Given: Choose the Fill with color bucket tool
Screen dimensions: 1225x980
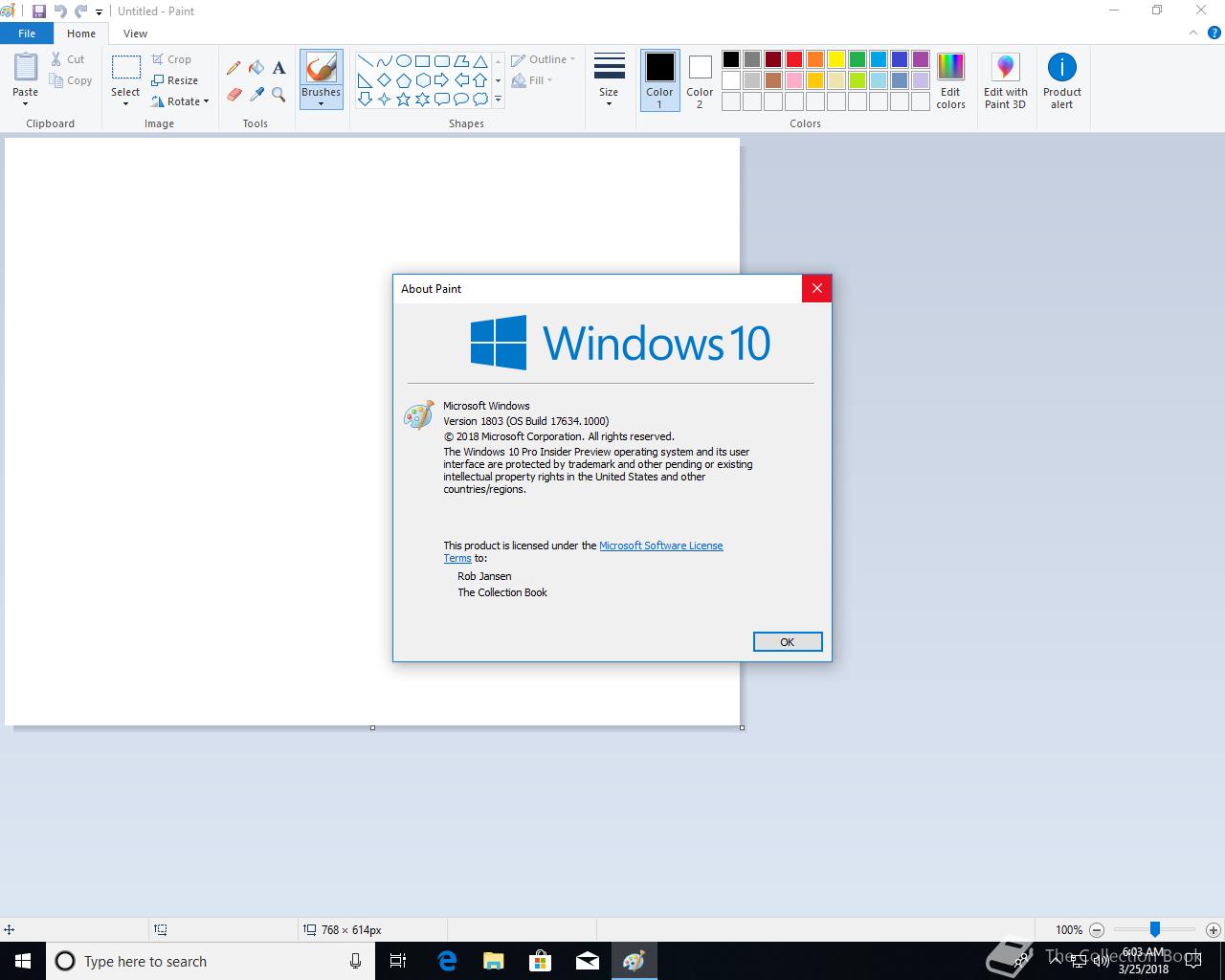Looking at the screenshot, I should point(256,68).
